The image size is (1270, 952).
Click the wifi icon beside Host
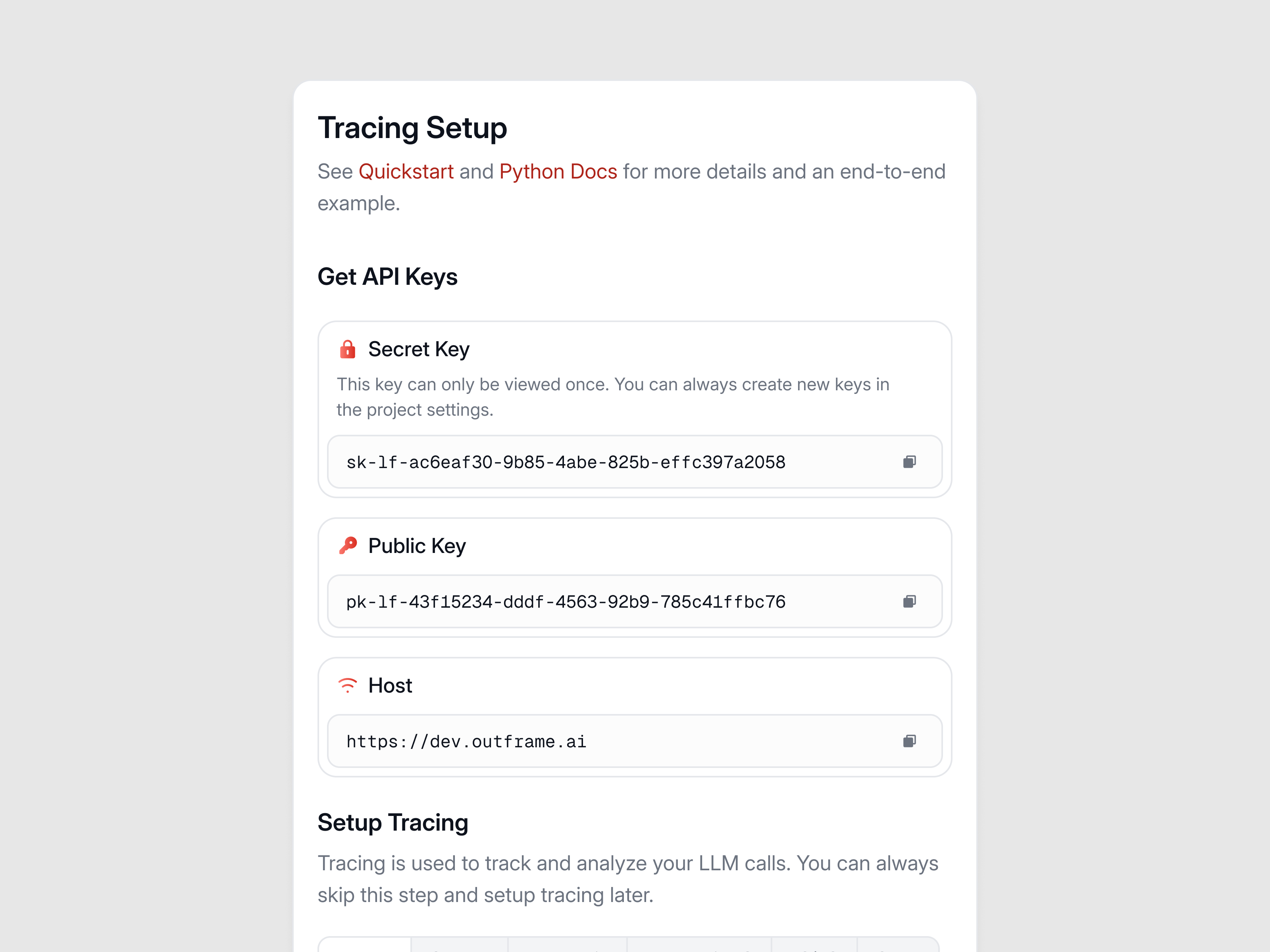(x=348, y=685)
